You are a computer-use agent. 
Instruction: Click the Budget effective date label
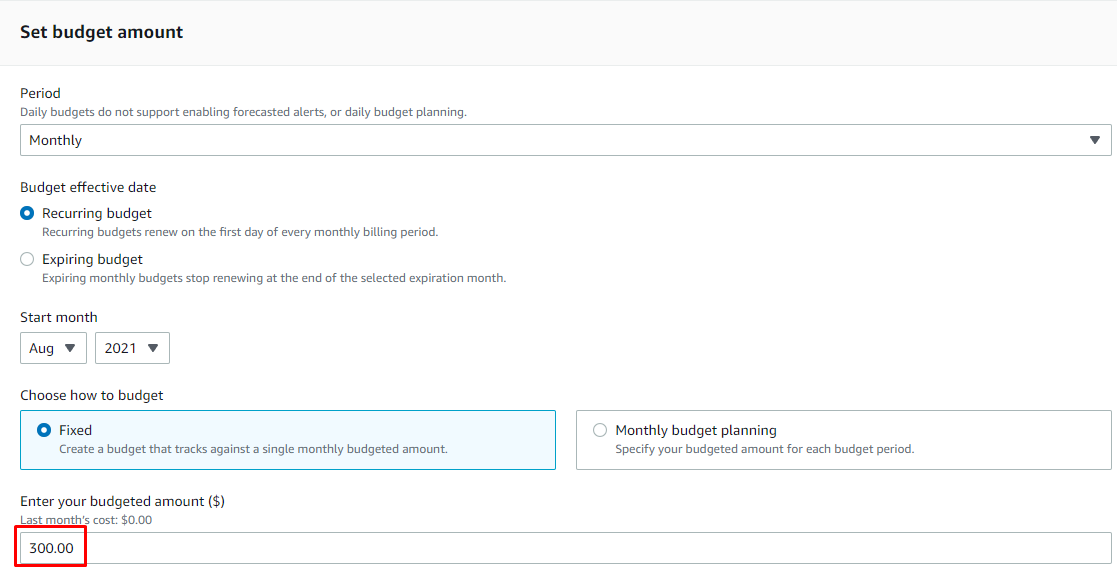(x=88, y=187)
